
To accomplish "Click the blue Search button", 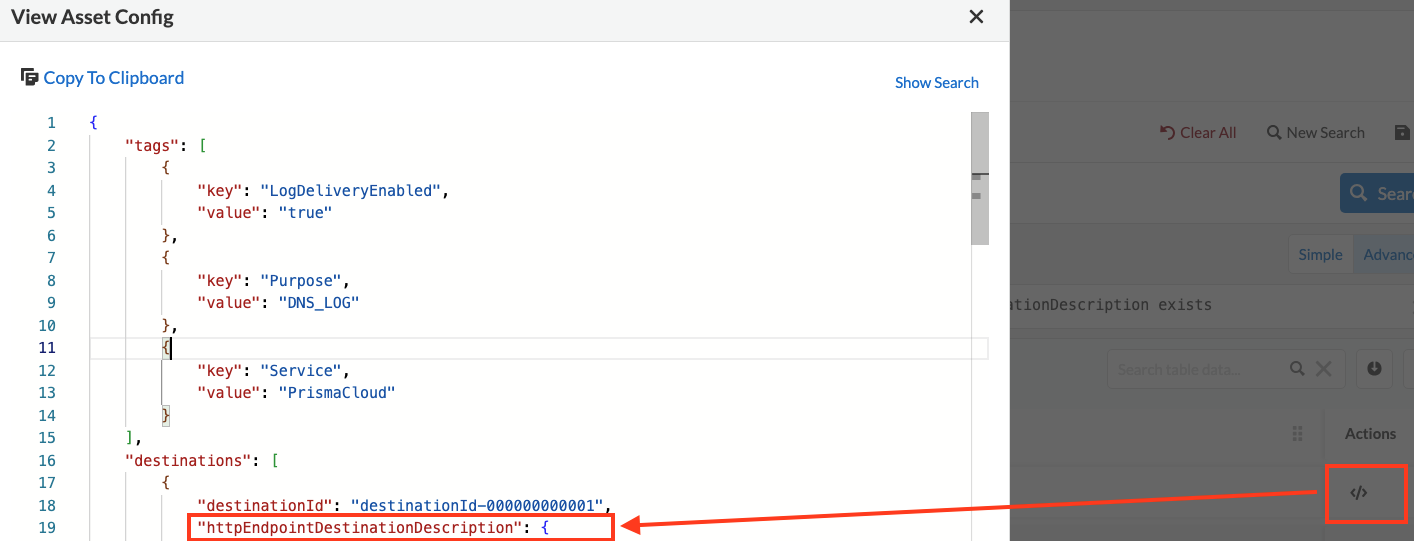I will (1377, 193).
